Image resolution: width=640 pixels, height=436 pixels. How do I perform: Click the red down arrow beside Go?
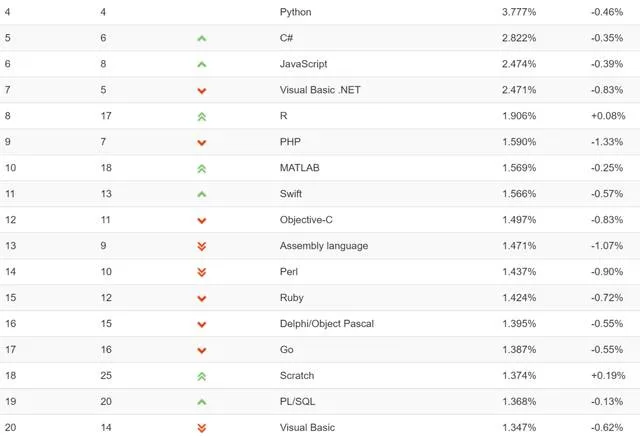[202, 350]
